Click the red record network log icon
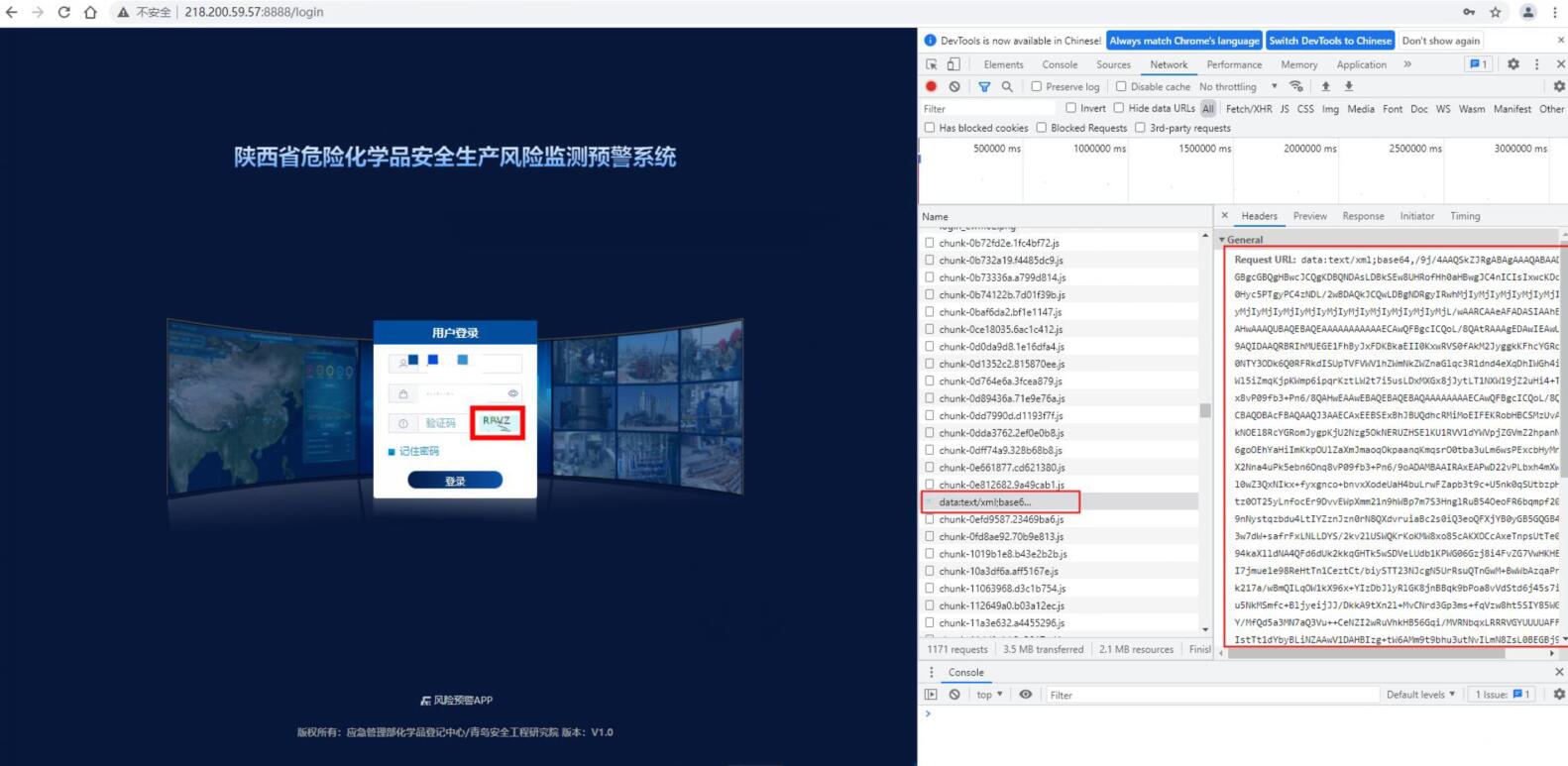Viewport: 1568px width, 766px height. (x=931, y=87)
